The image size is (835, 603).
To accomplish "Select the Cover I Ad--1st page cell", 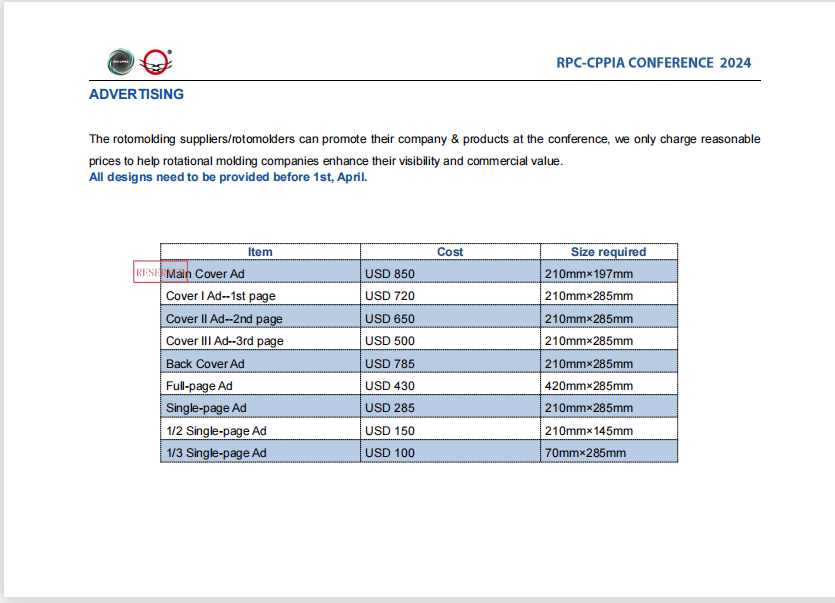I will 260,294.
